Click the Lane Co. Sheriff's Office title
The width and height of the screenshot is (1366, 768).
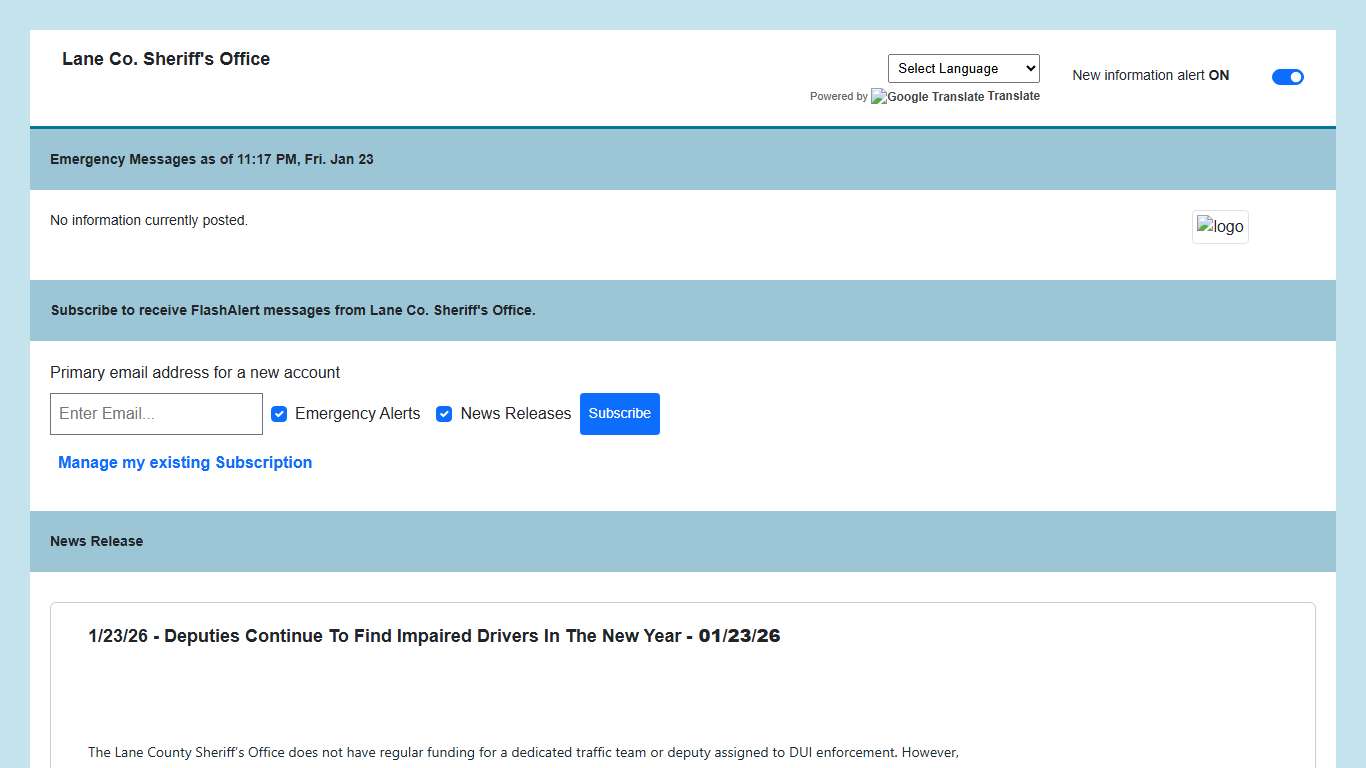pyautogui.click(x=166, y=59)
